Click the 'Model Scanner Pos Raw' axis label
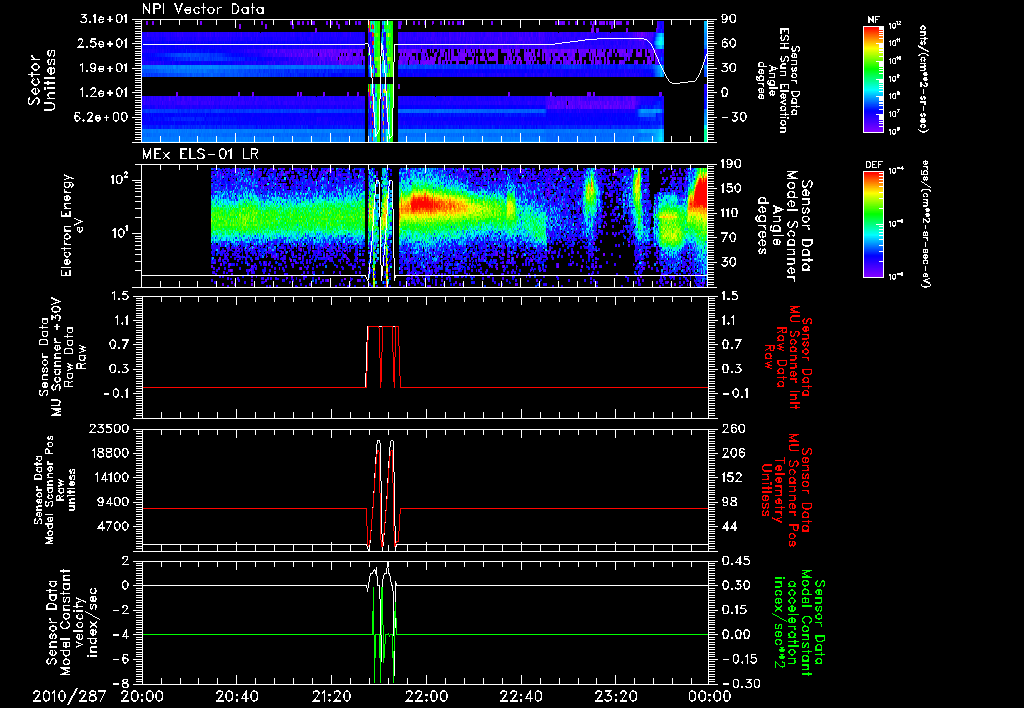The image size is (1024, 708). pyautogui.click(x=55, y=490)
